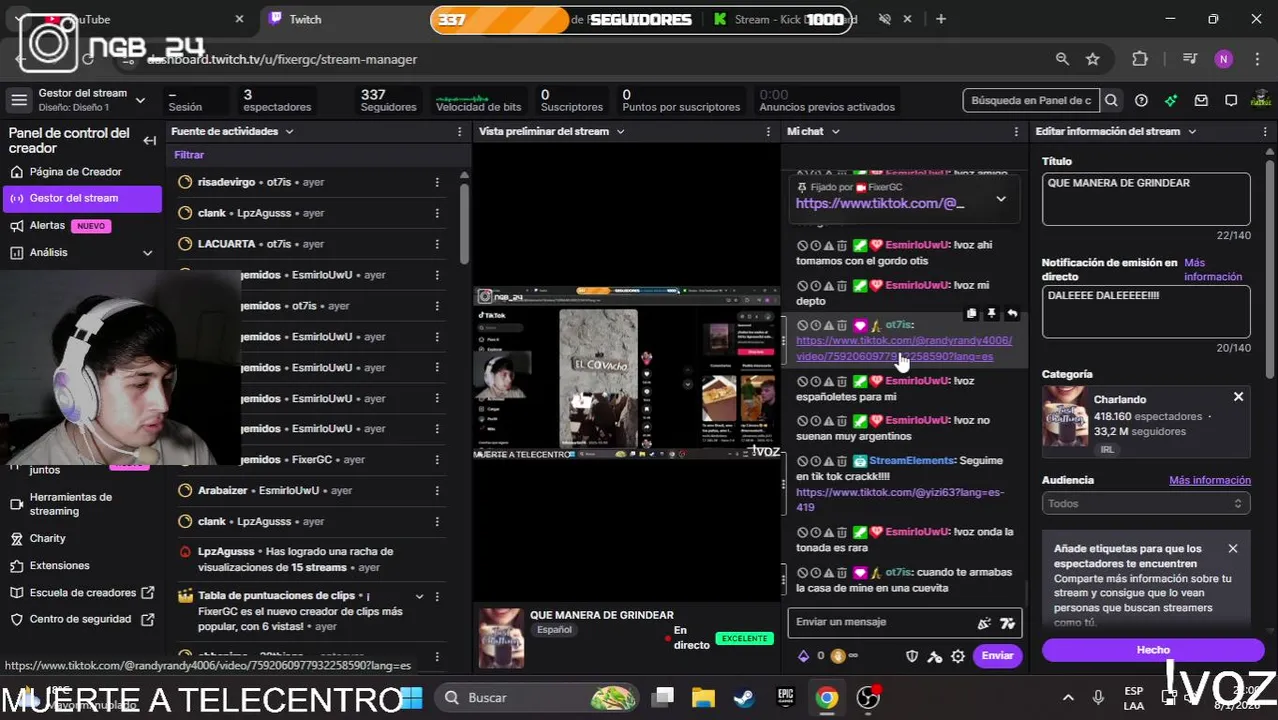Click into the Título text field
The image size is (1278, 720).
[1146, 199]
